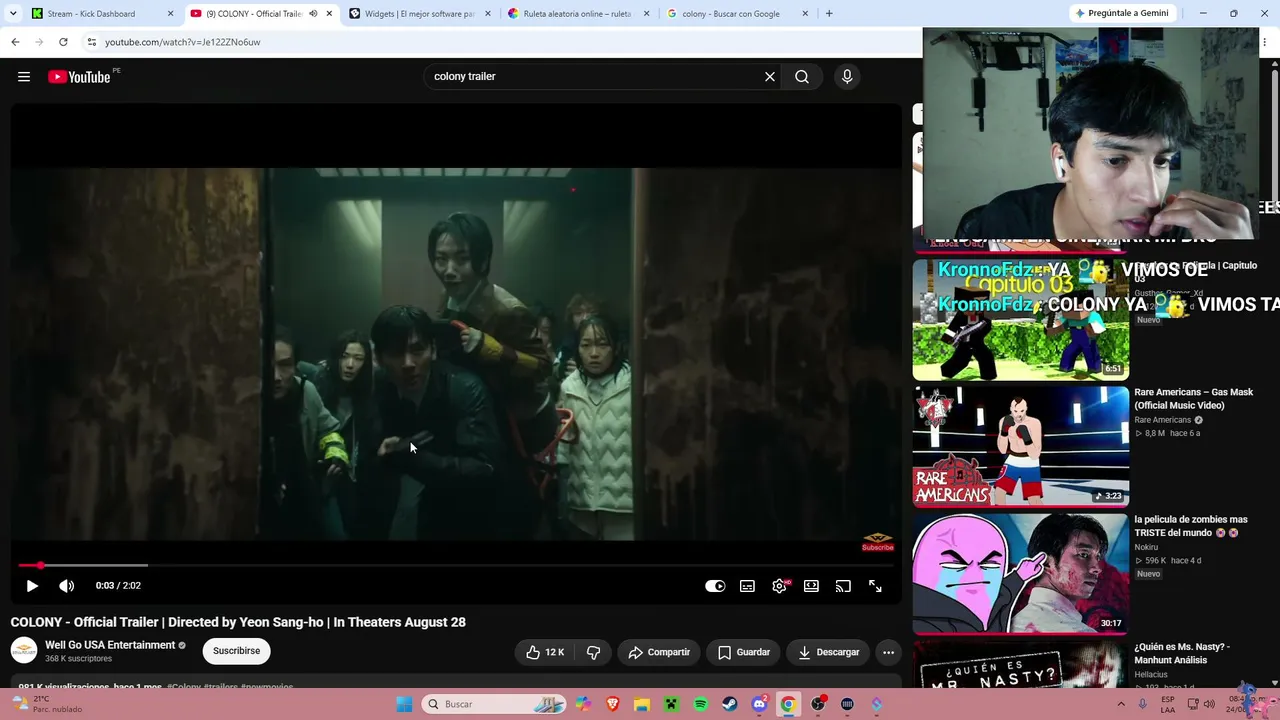Image resolution: width=1280 pixels, height=720 pixels.
Task: Open Brave browser from taskbar
Action: [x=612, y=705]
